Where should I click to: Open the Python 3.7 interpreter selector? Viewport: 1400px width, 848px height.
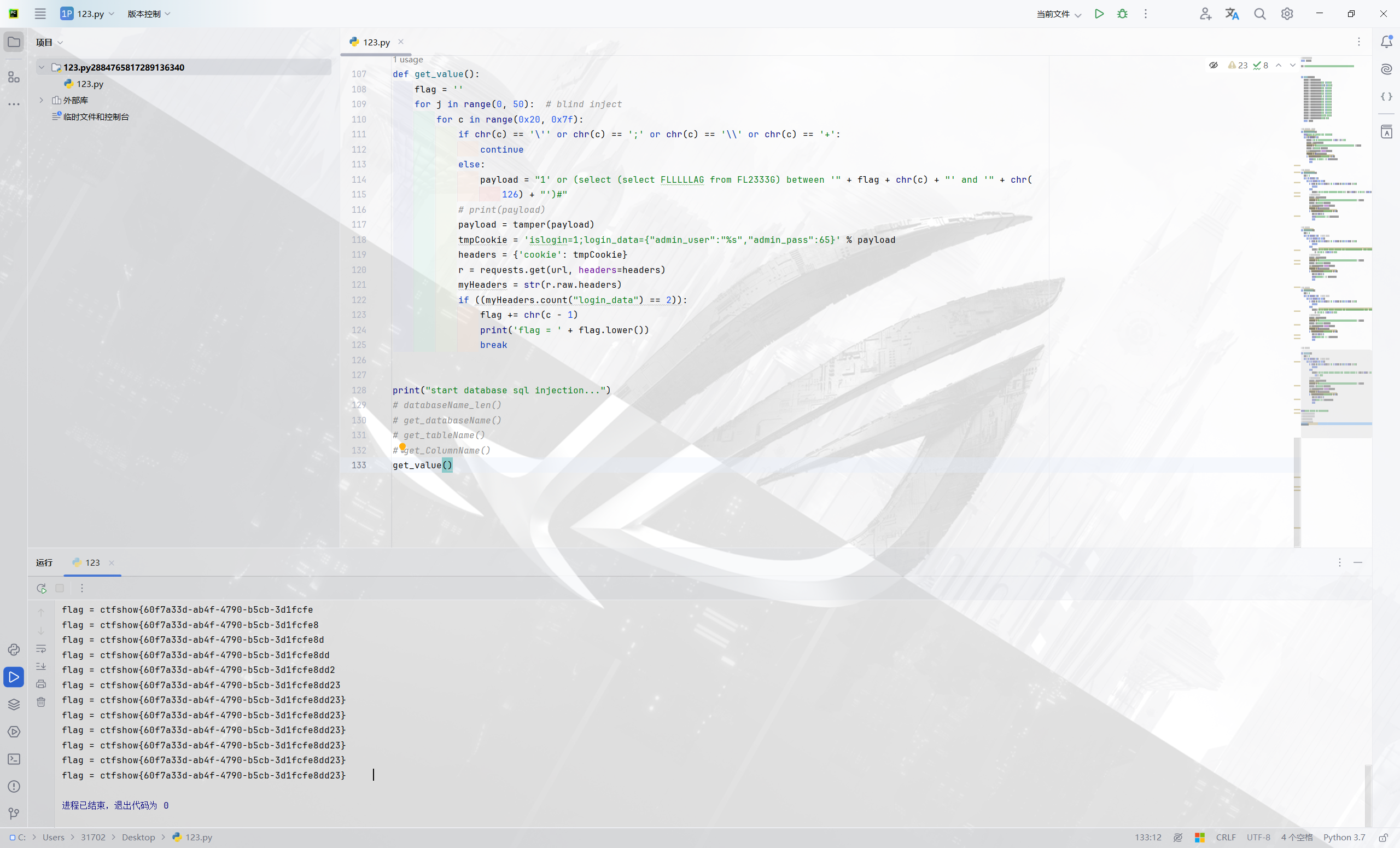[x=1344, y=837]
